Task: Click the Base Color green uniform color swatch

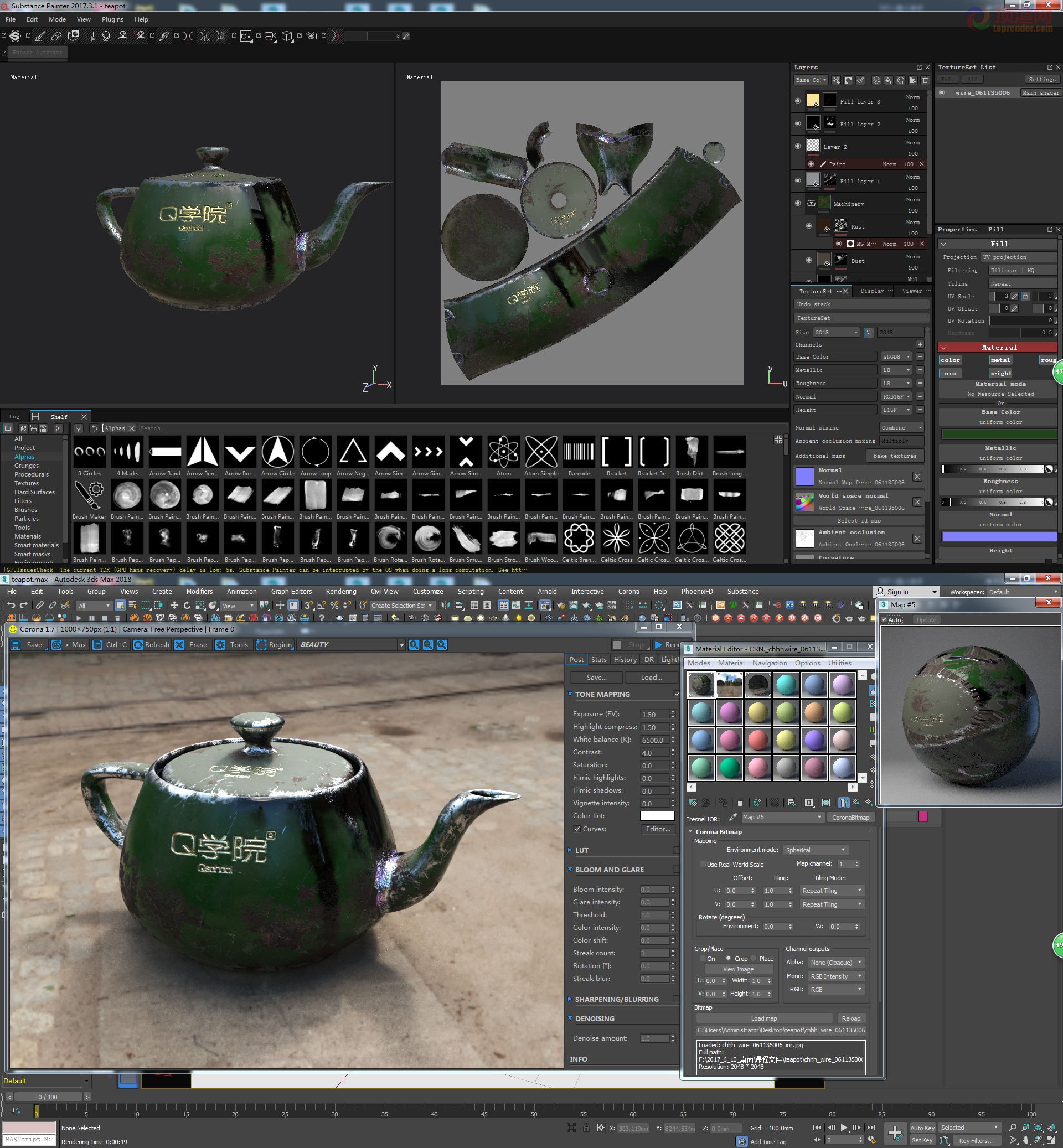Action: (999, 435)
